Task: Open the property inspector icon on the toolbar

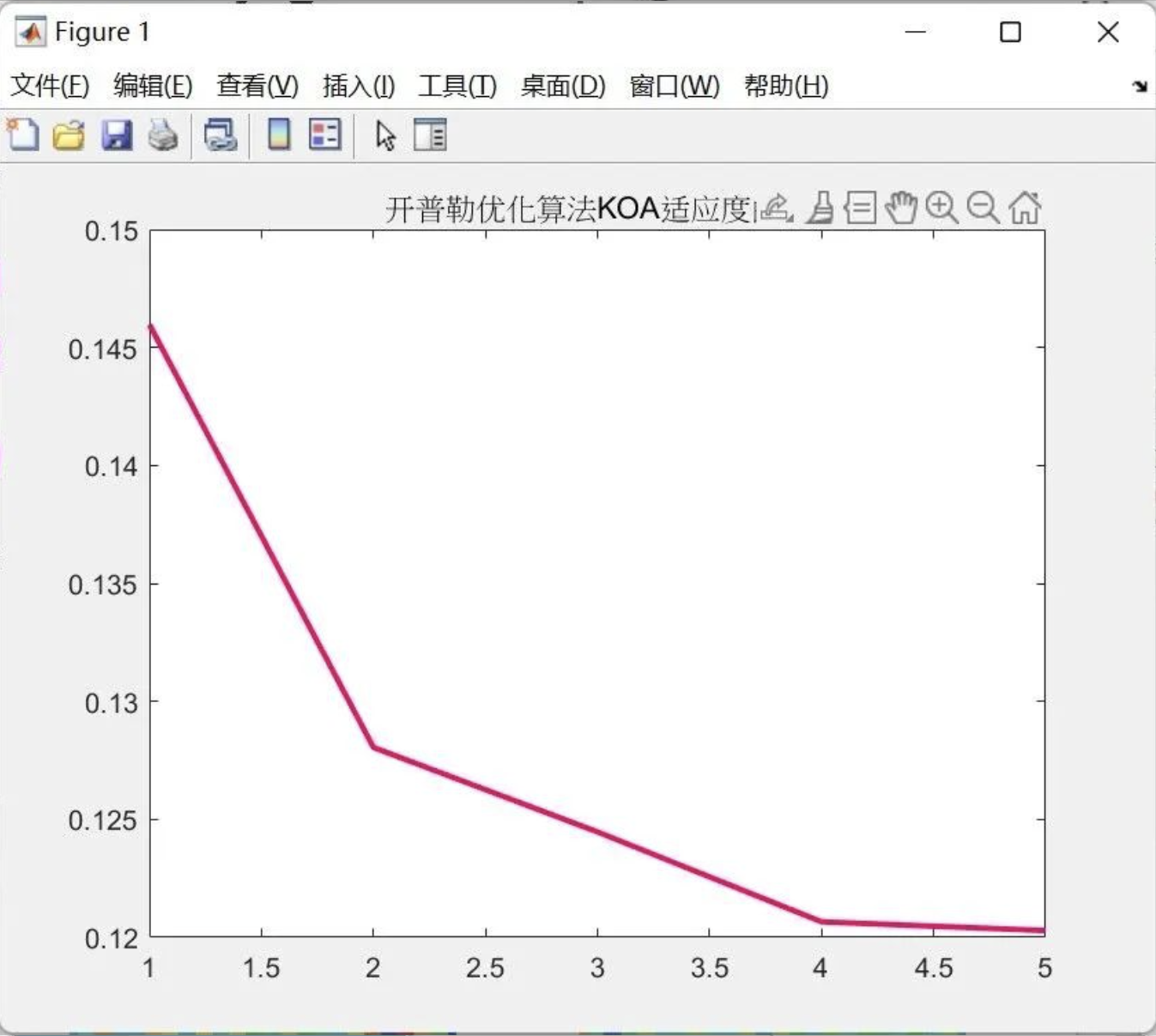Action: (x=430, y=135)
